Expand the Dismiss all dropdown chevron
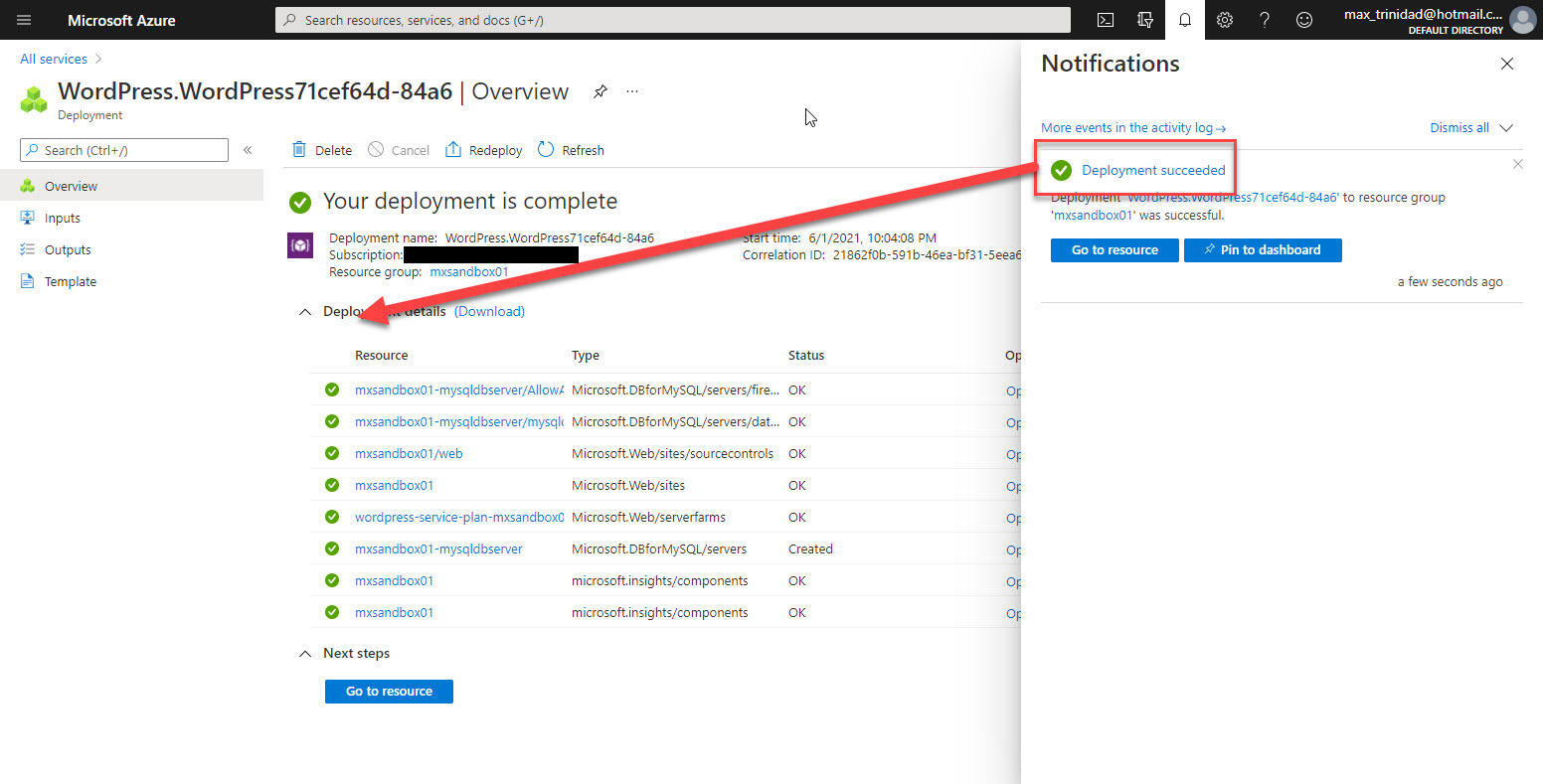Screen dimensions: 1543x784 [1505, 128]
